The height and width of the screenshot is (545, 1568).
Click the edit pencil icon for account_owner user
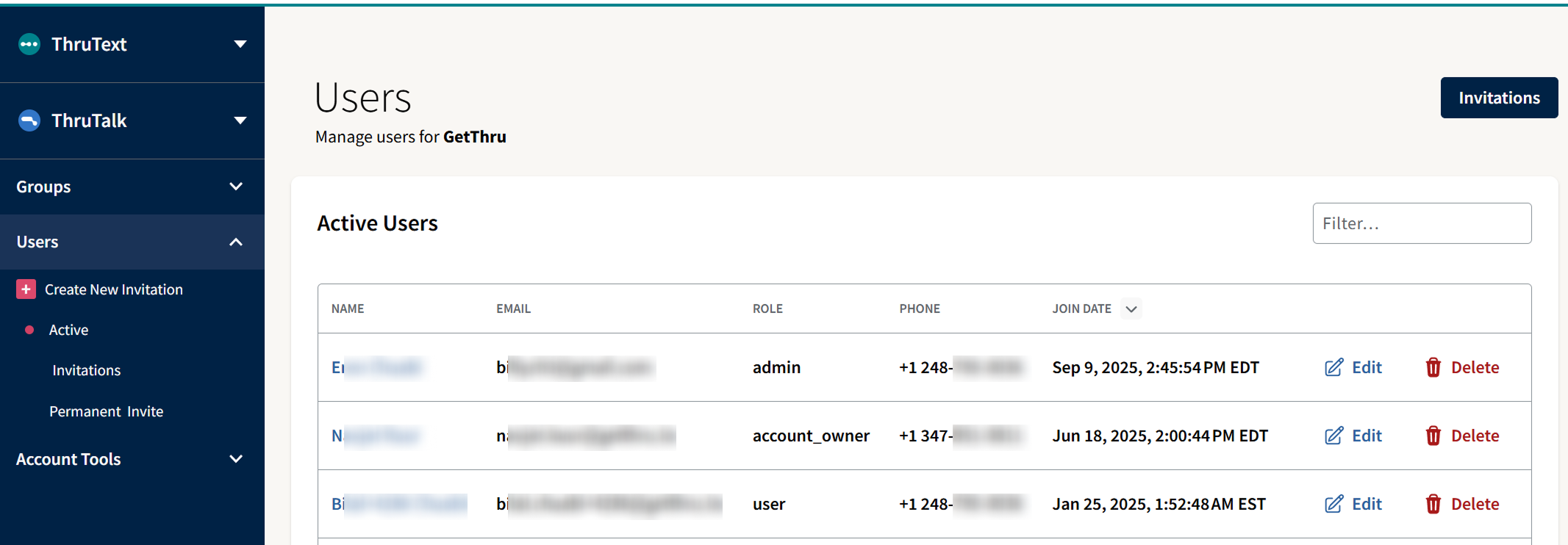click(x=1333, y=436)
